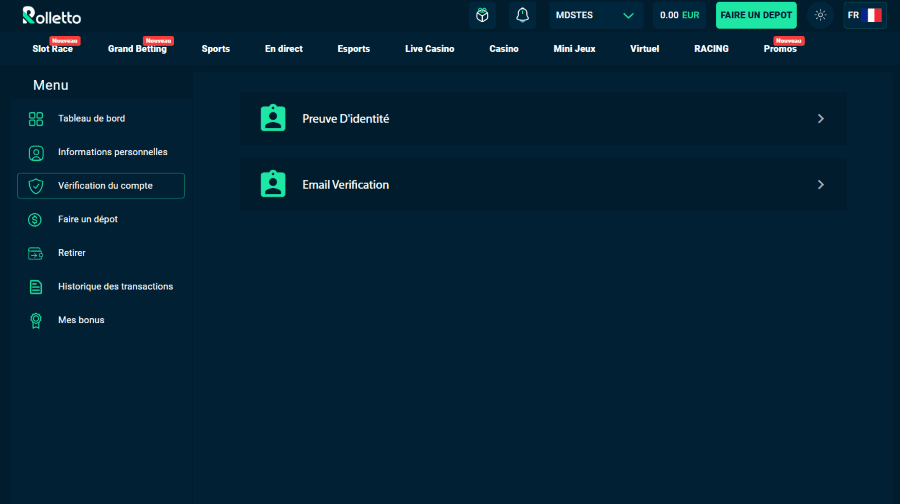Click the Mes bonus medal icon
This screenshot has width=900, height=504.
coord(36,320)
